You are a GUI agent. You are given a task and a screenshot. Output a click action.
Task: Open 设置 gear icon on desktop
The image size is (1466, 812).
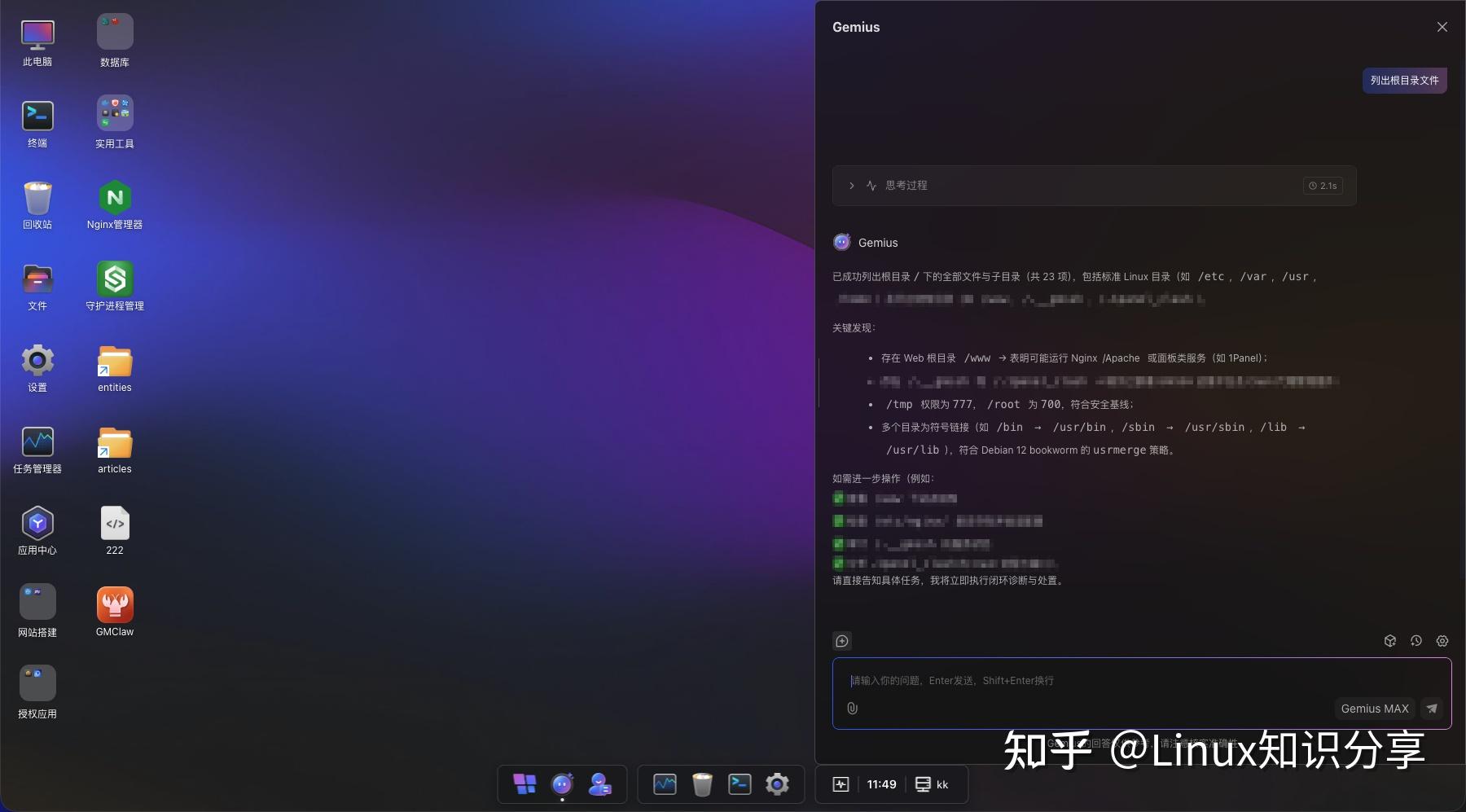pyautogui.click(x=37, y=360)
